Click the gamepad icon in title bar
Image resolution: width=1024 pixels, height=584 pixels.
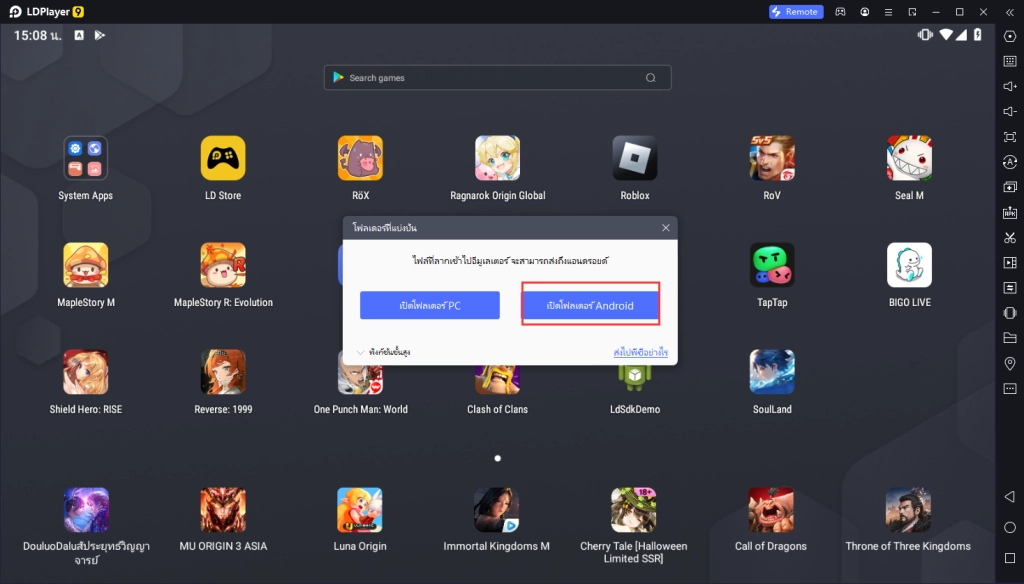(841, 12)
